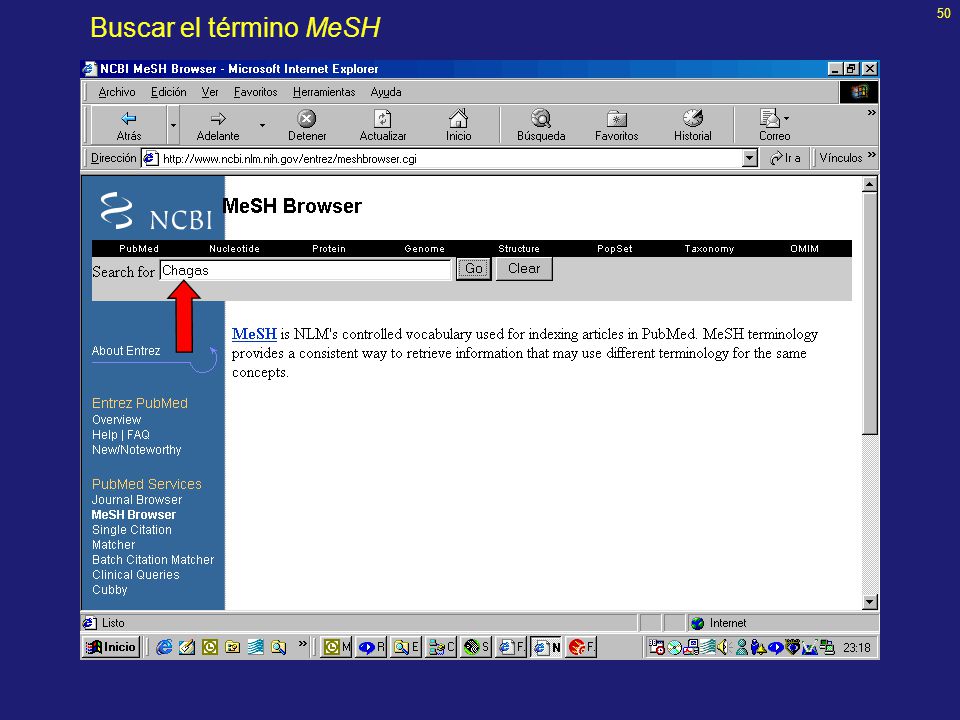Screen dimensions: 960x720
Task: Expand the Vínculos links chevron
Action: [871, 155]
